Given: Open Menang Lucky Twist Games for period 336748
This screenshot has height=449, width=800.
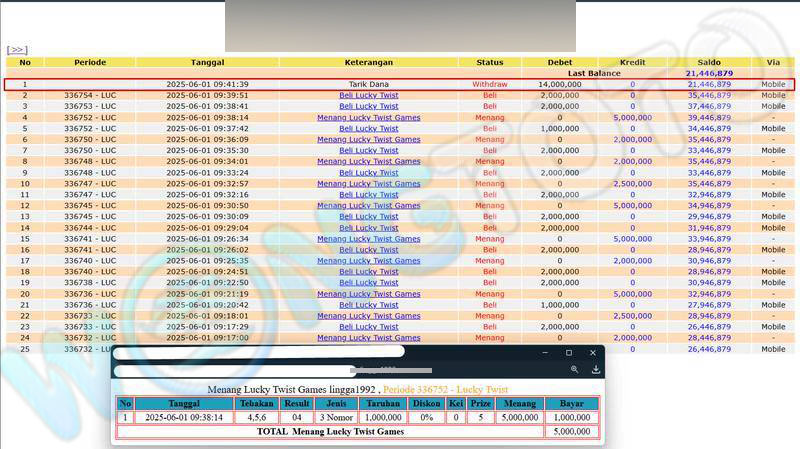Looking at the screenshot, I should [x=368, y=162].
